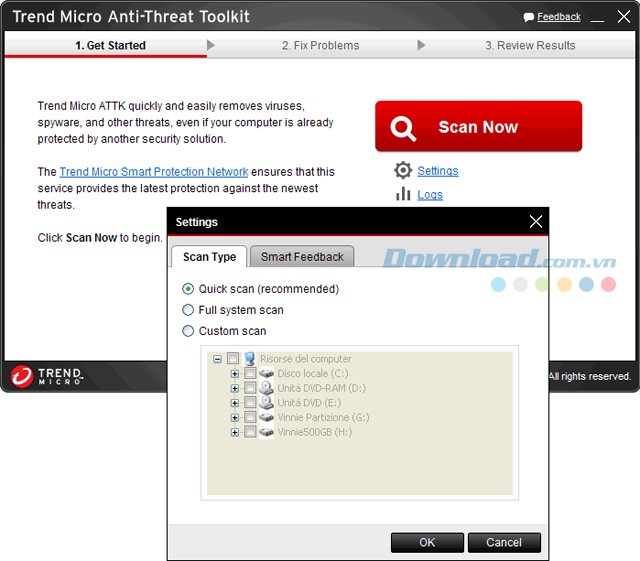Expand the Unità DVD (E:) node
640x561 pixels.
pos(235,403)
